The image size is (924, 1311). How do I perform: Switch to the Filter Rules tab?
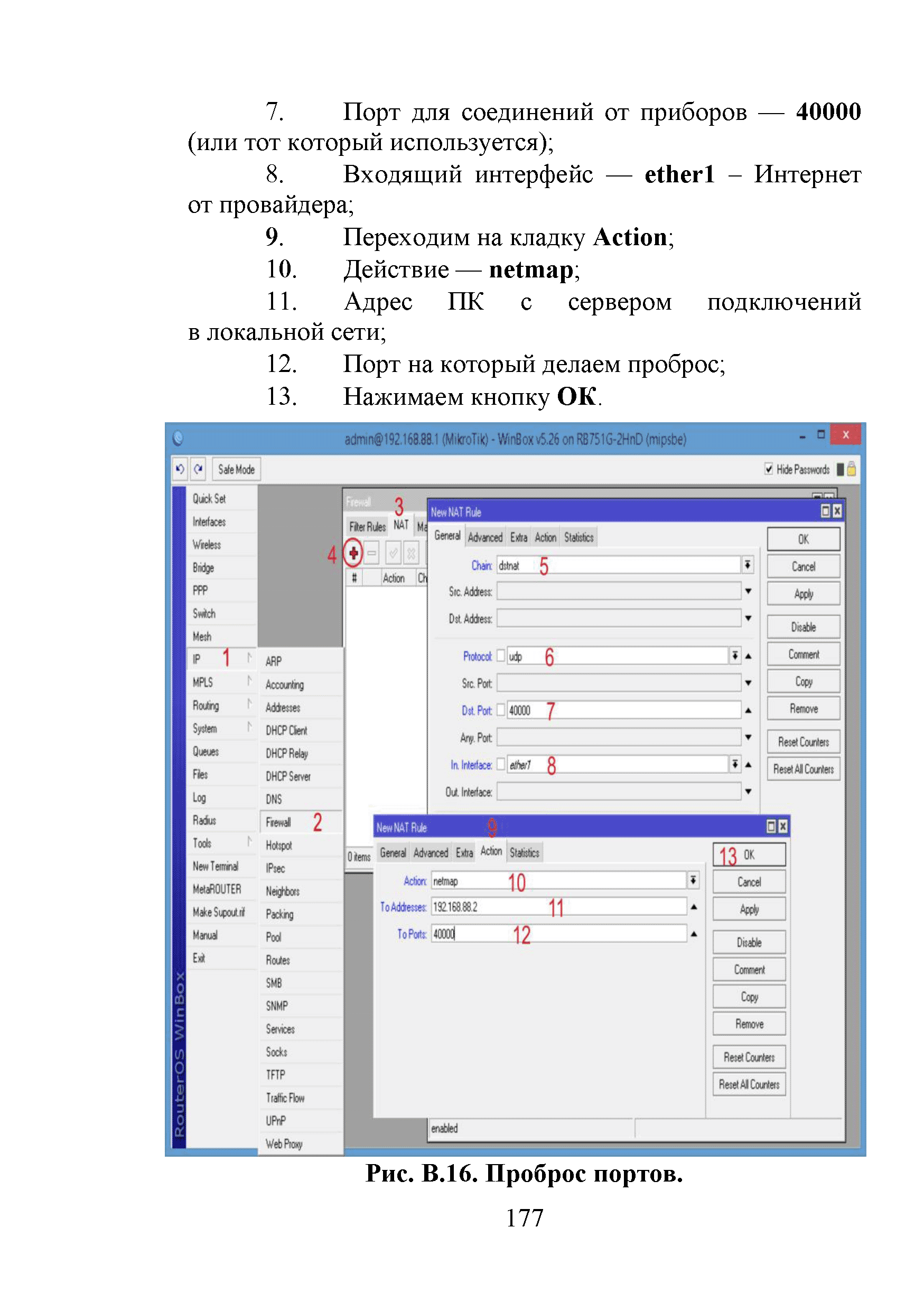pyautogui.click(x=368, y=527)
